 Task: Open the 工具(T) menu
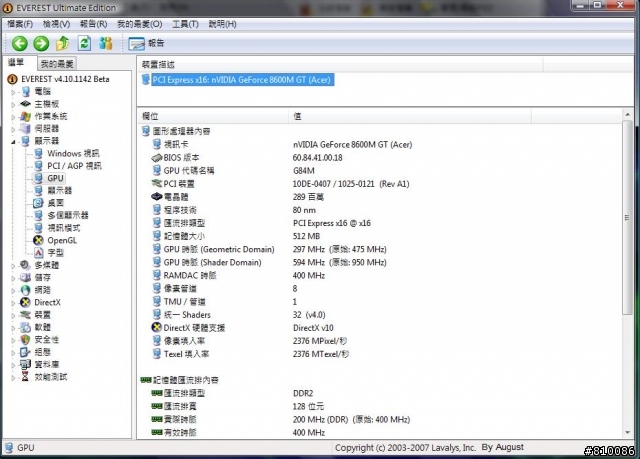point(185,24)
